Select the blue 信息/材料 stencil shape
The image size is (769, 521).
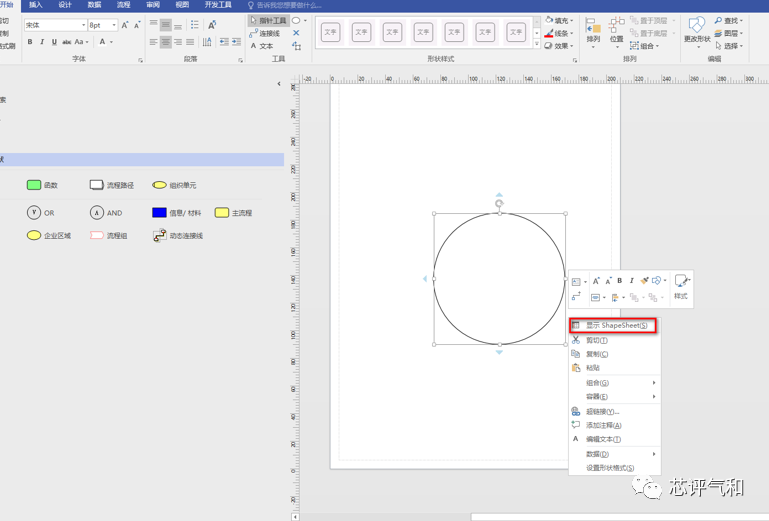[x=177, y=212]
